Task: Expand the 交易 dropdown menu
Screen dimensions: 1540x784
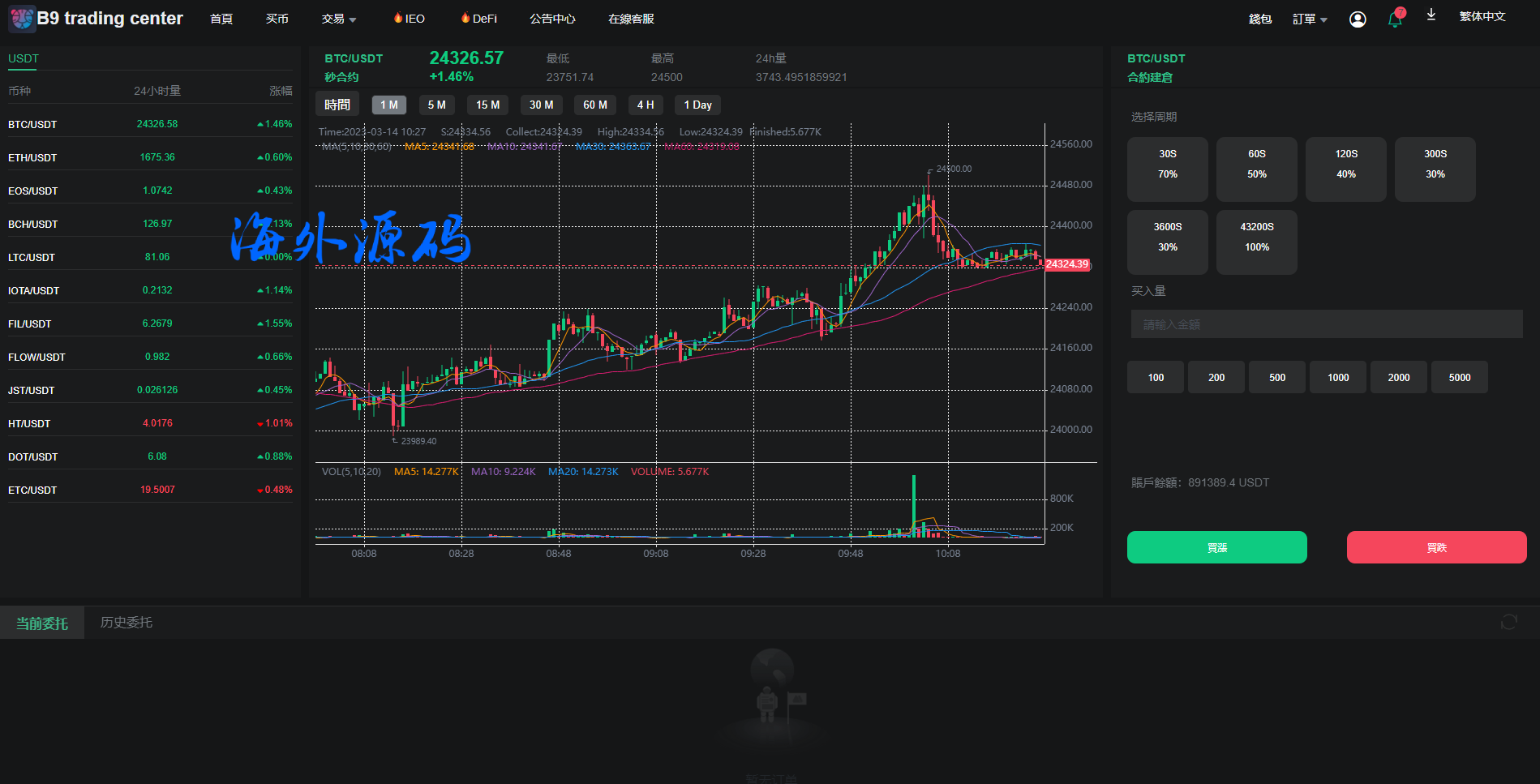Action: point(338,19)
